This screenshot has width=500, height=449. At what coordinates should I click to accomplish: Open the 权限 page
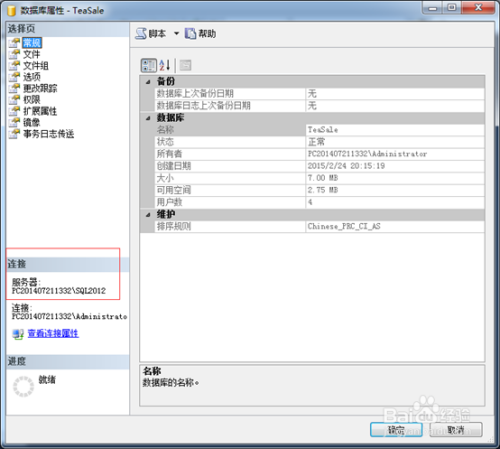32,100
